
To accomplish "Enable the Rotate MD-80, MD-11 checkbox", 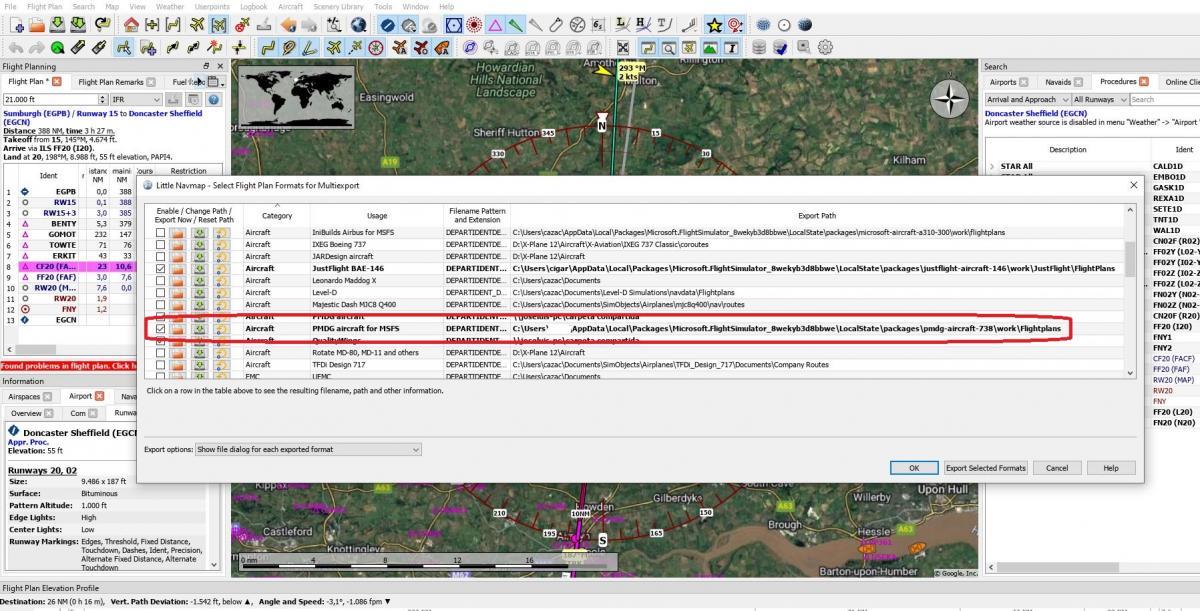I will (x=160, y=352).
